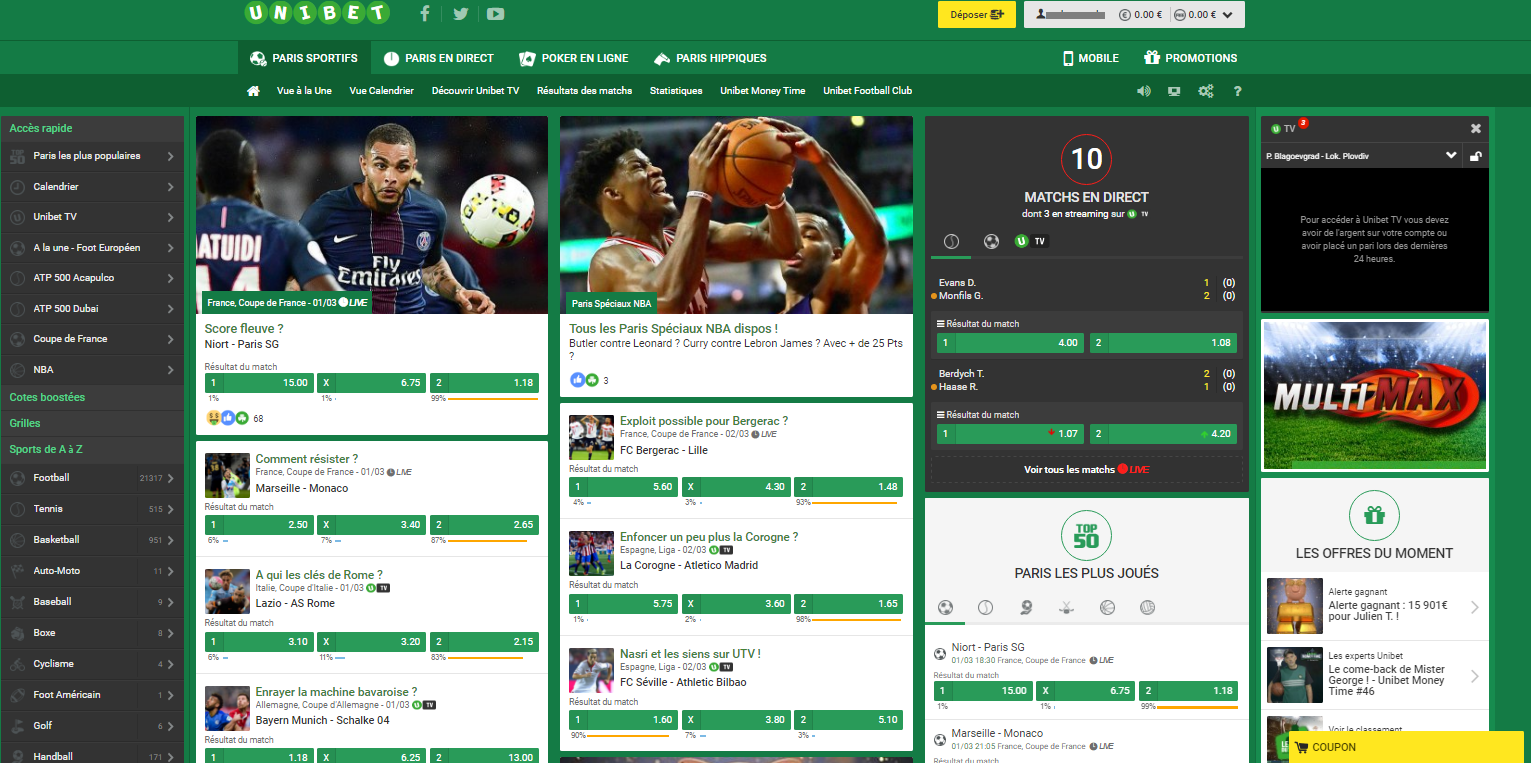Click the Boxe sport icon in sidebar

pos(17,633)
